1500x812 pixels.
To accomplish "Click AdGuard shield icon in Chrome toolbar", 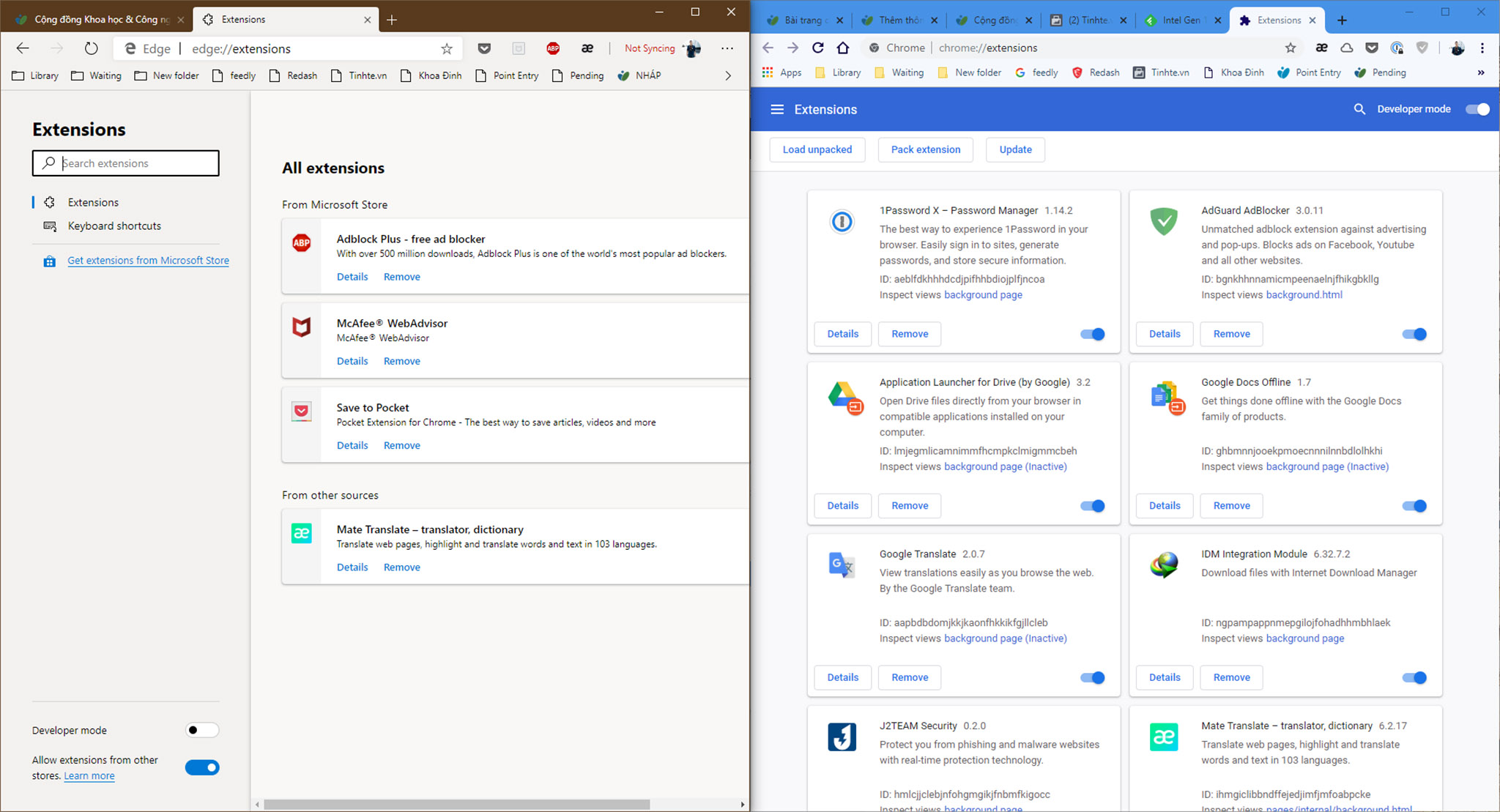I will coord(1422,48).
